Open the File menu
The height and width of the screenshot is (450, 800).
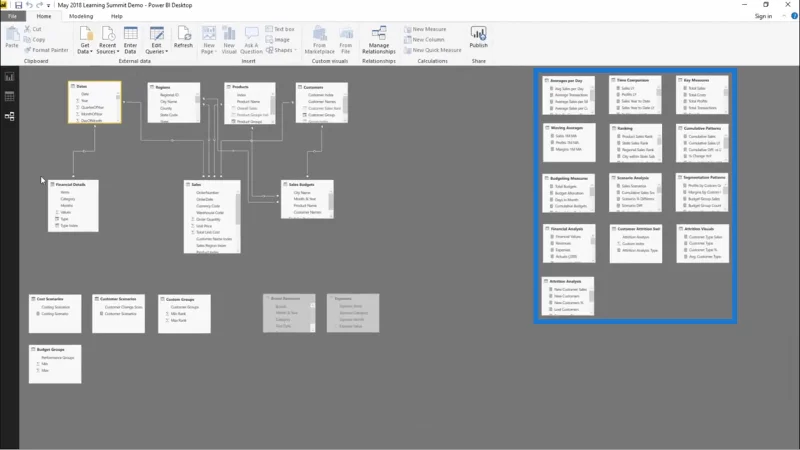pos(12,16)
